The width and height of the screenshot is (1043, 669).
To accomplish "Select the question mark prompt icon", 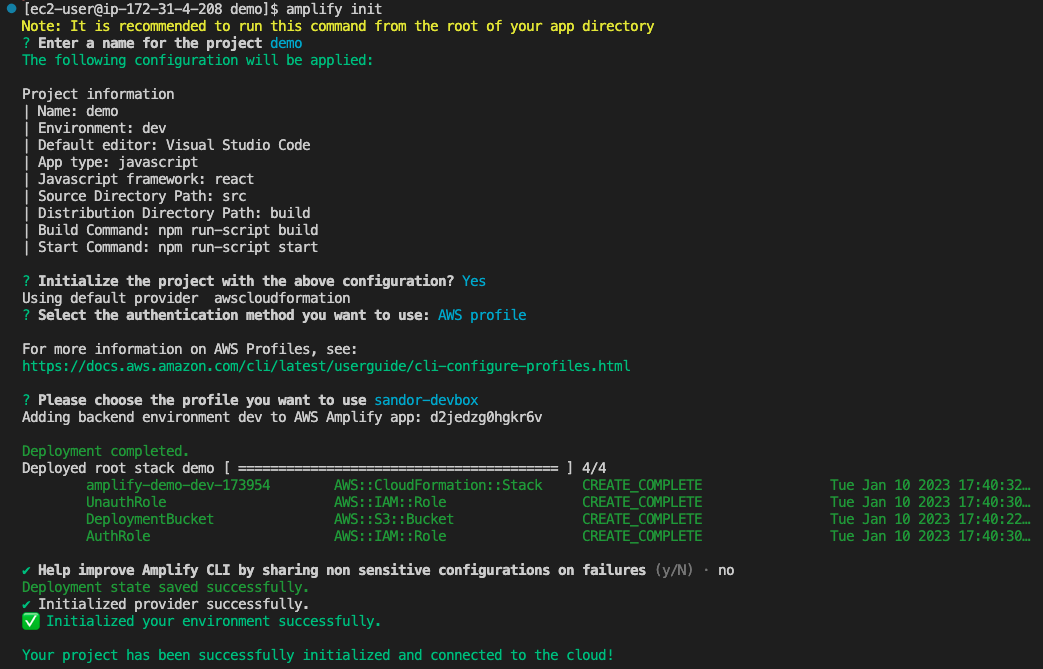I will [27, 42].
